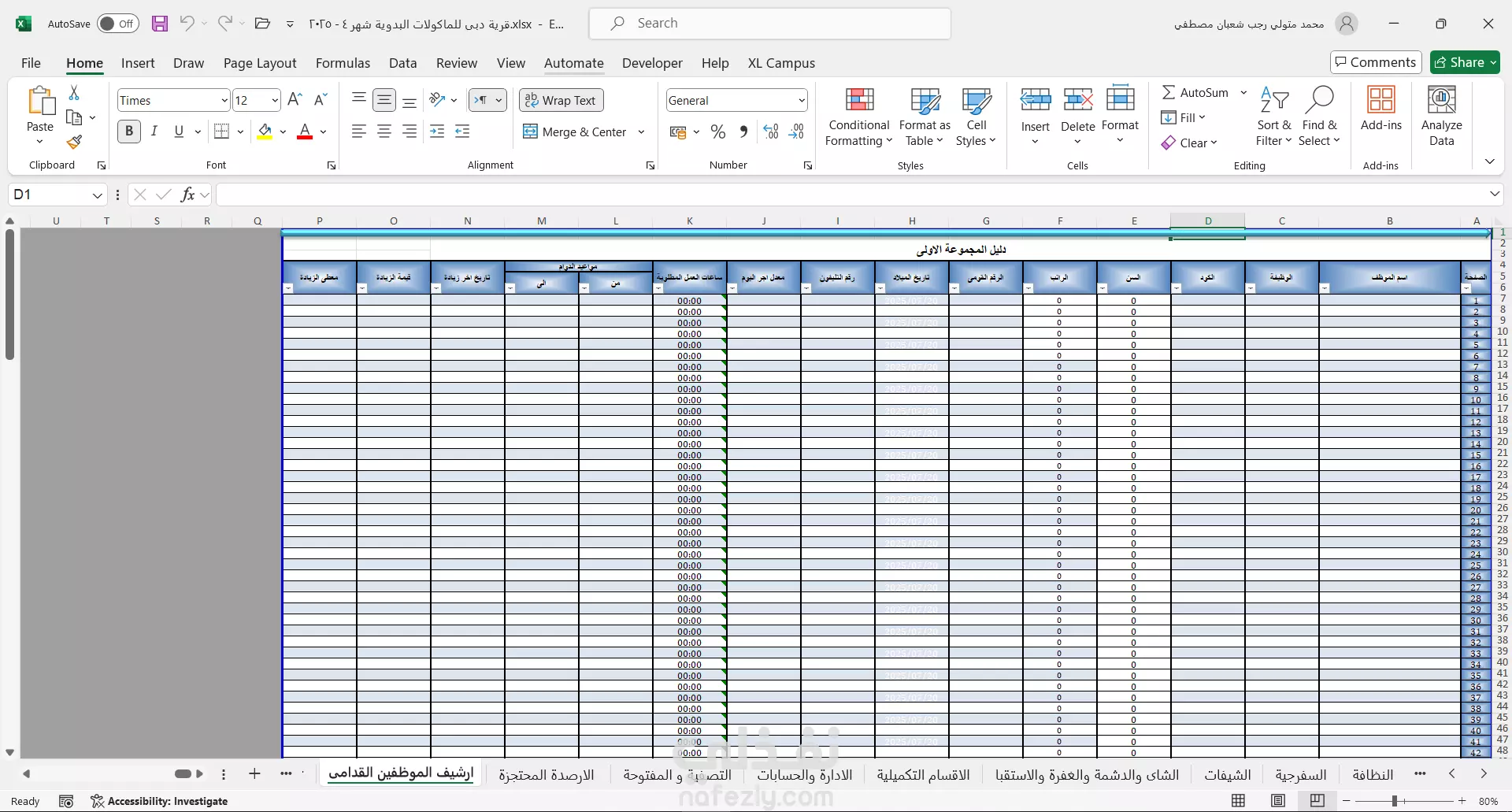Click Decrease Font Size icon
The height and width of the screenshot is (812, 1512).
tap(321, 100)
